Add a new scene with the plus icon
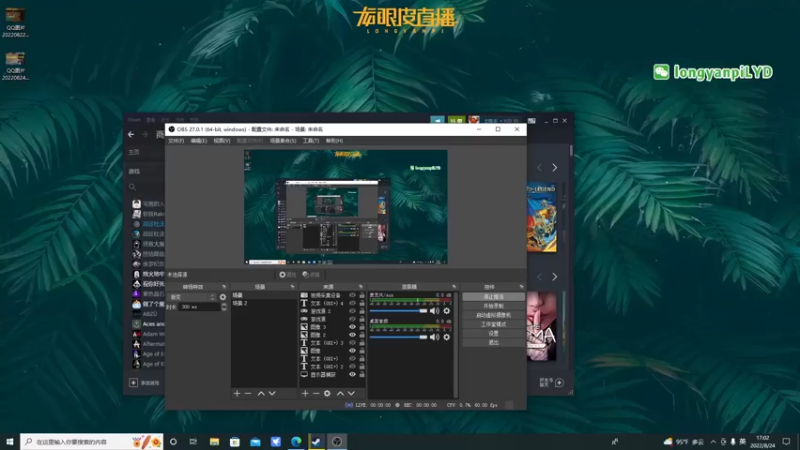 click(237, 393)
